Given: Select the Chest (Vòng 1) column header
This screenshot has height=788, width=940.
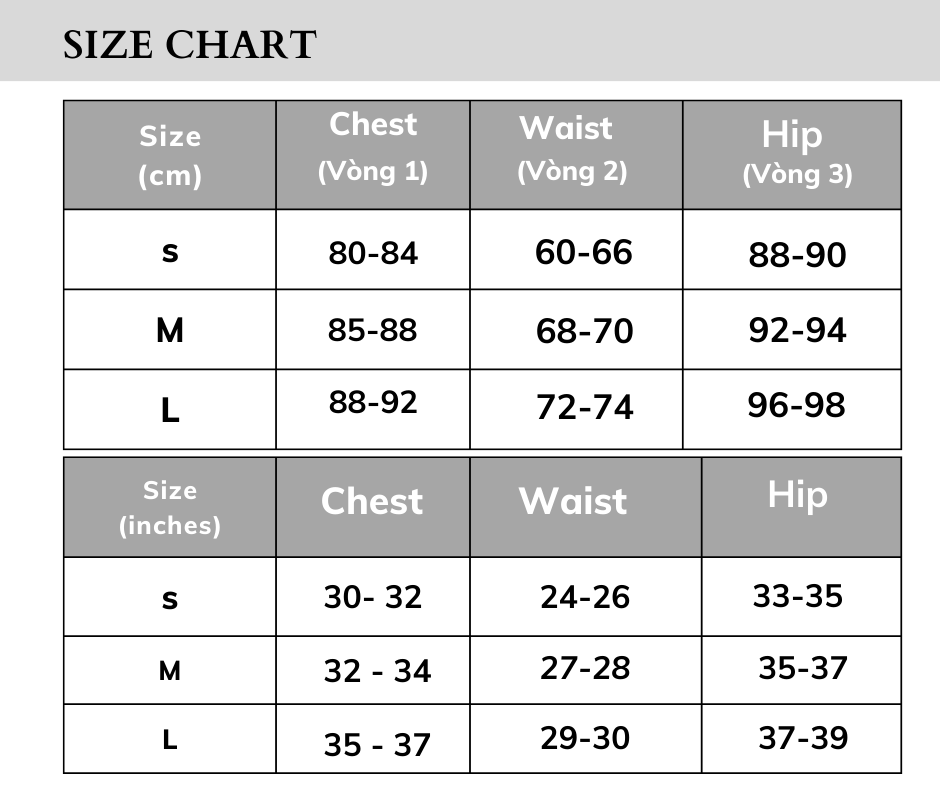Looking at the screenshot, I should pyautogui.click(x=373, y=146).
